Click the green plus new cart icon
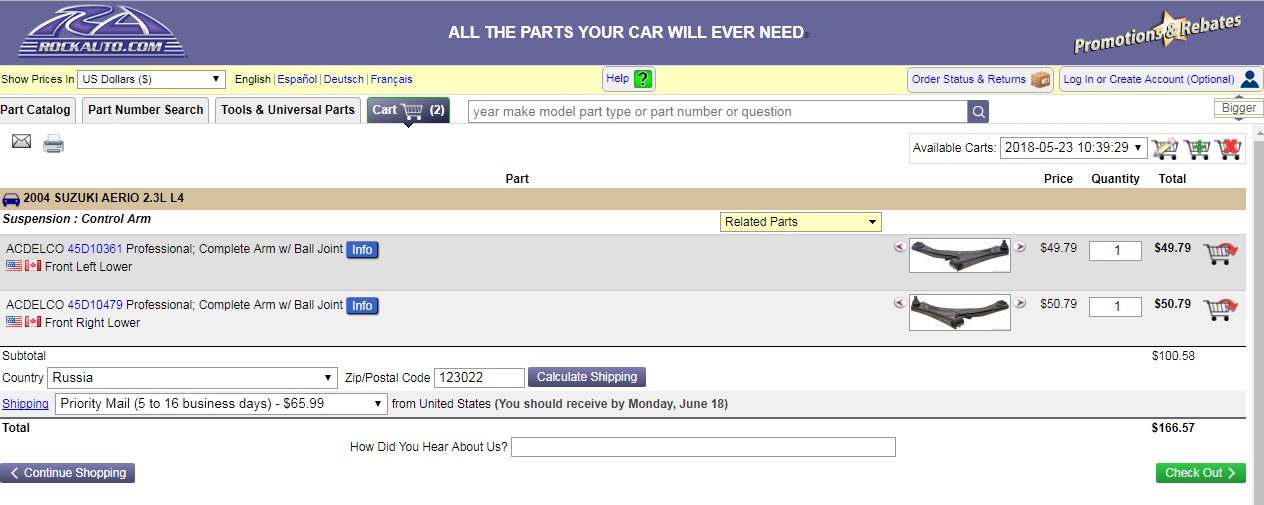Image resolution: width=1264 pixels, height=505 pixels. [x=1197, y=149]
